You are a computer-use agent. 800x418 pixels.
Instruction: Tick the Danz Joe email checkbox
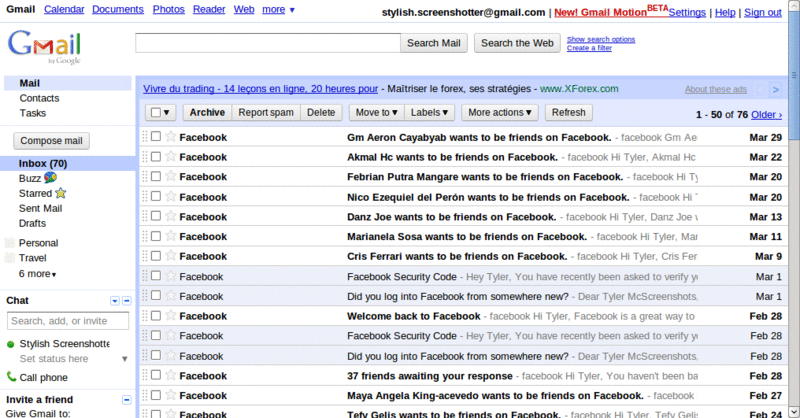[x=156, y=216]
